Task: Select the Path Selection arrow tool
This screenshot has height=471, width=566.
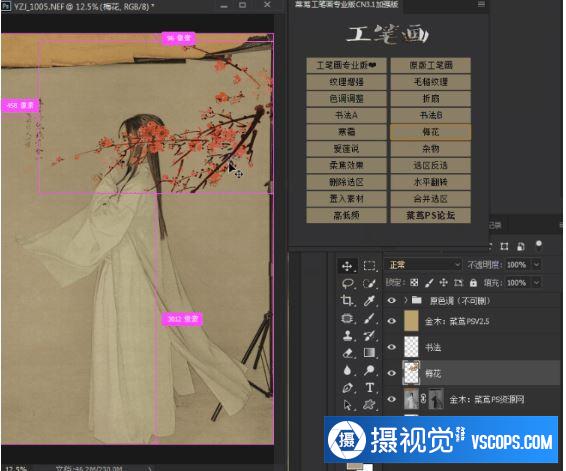Action: pyautogui.click(x=347, y=405)
